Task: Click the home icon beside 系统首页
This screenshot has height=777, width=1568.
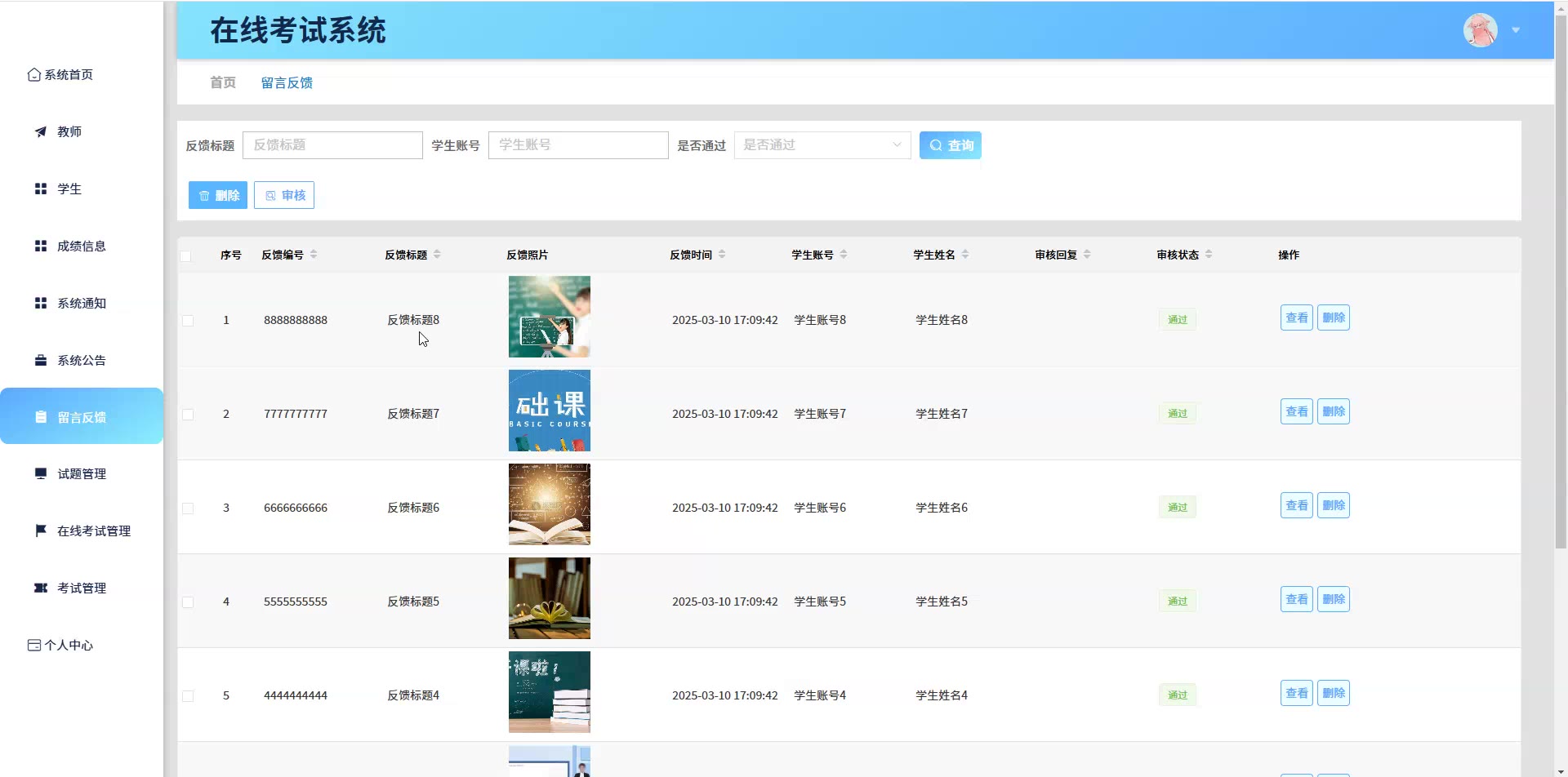Action: pos(33,75)
